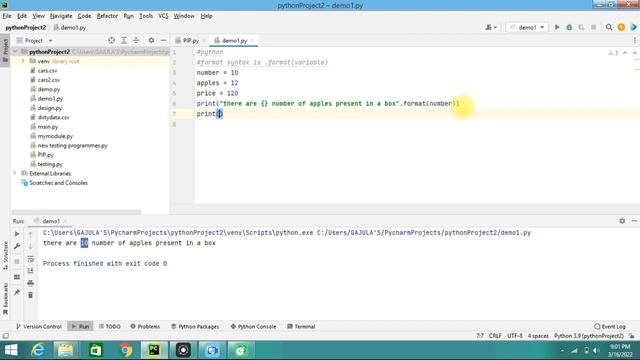Hide the Project tool window

pyautogui.click(x=164, y=40)
